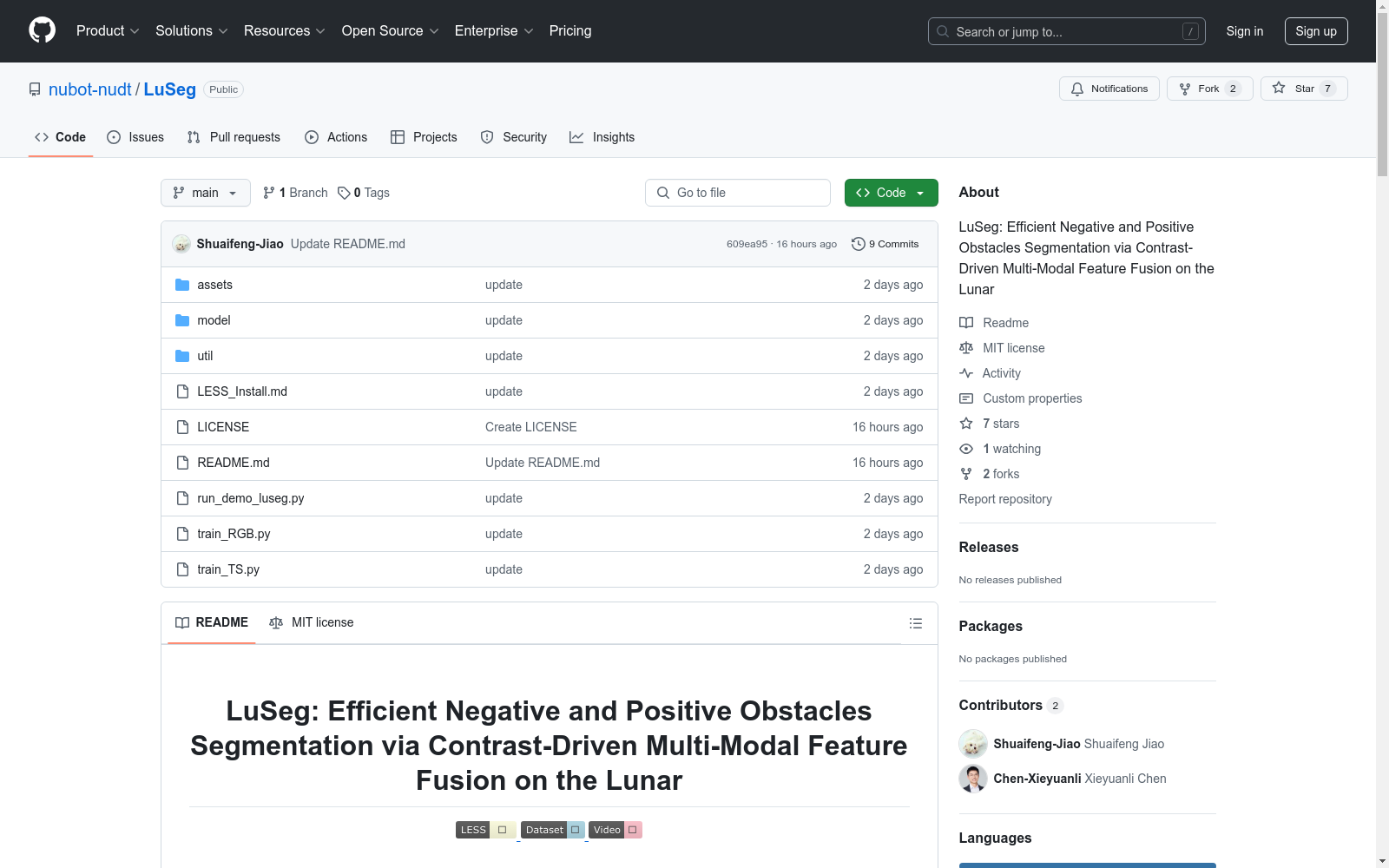The height and width of the screenshot is (868, 1389).
Task: Click the eye icon beside watching
Action: [x=966, y=449]
